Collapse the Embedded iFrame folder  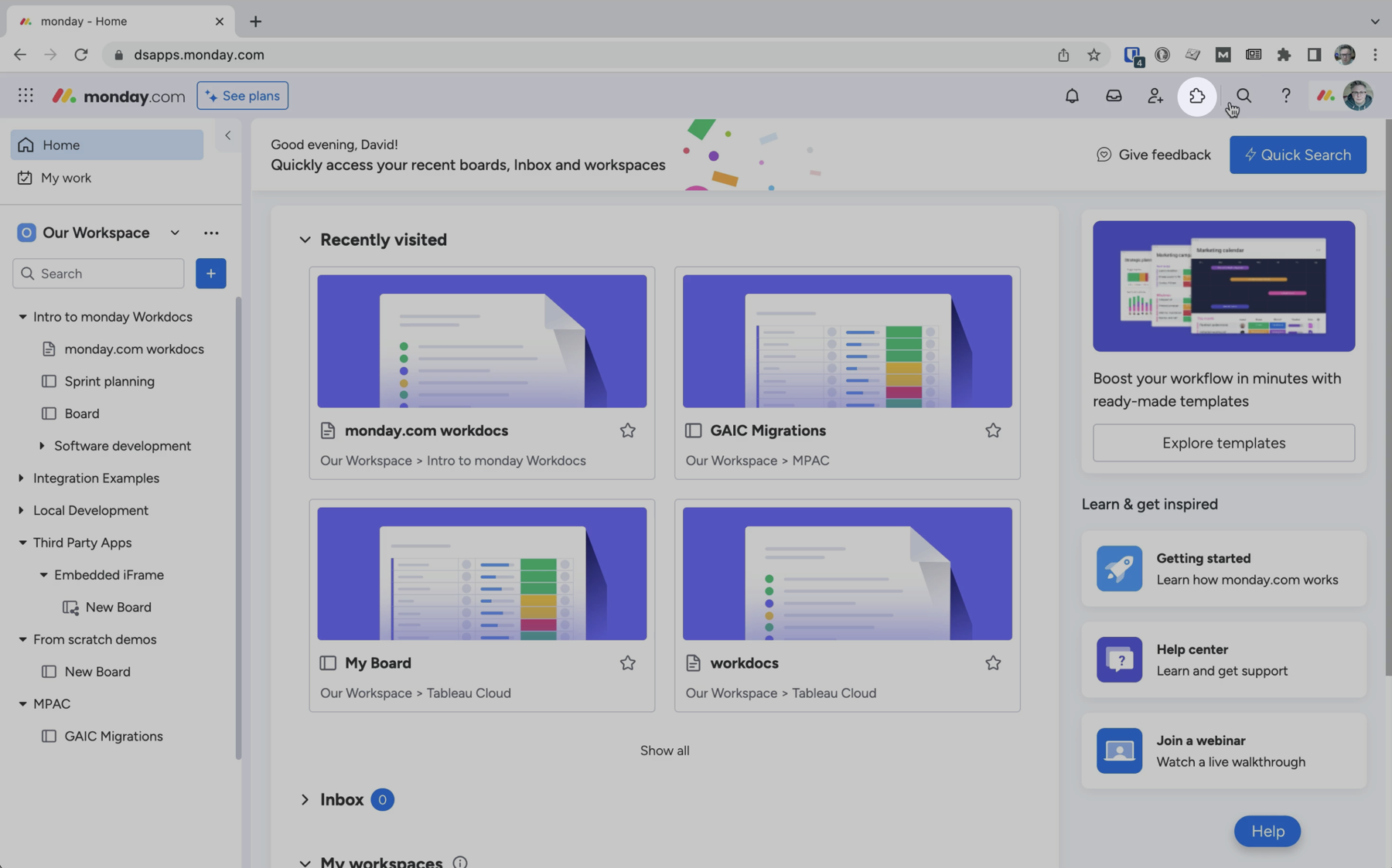click(x=43, y=575)
